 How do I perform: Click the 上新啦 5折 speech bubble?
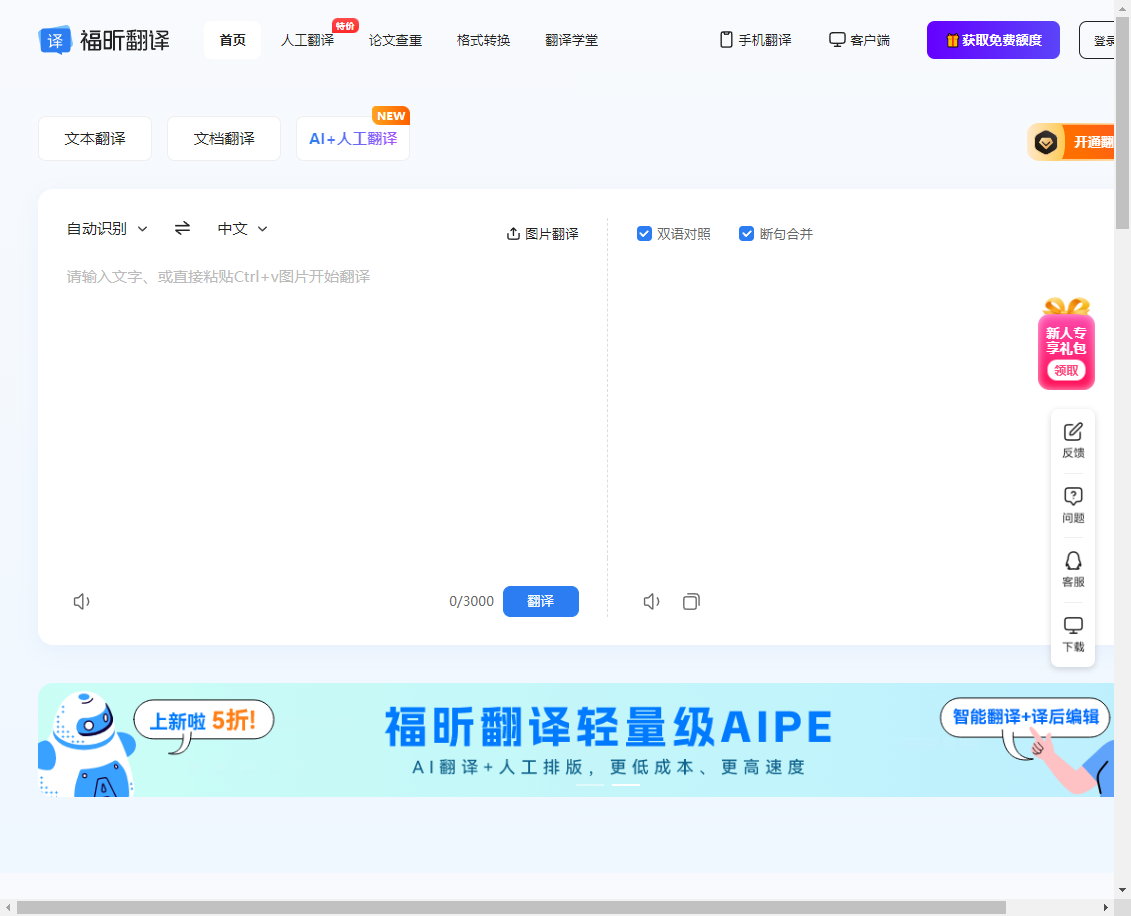203,720
